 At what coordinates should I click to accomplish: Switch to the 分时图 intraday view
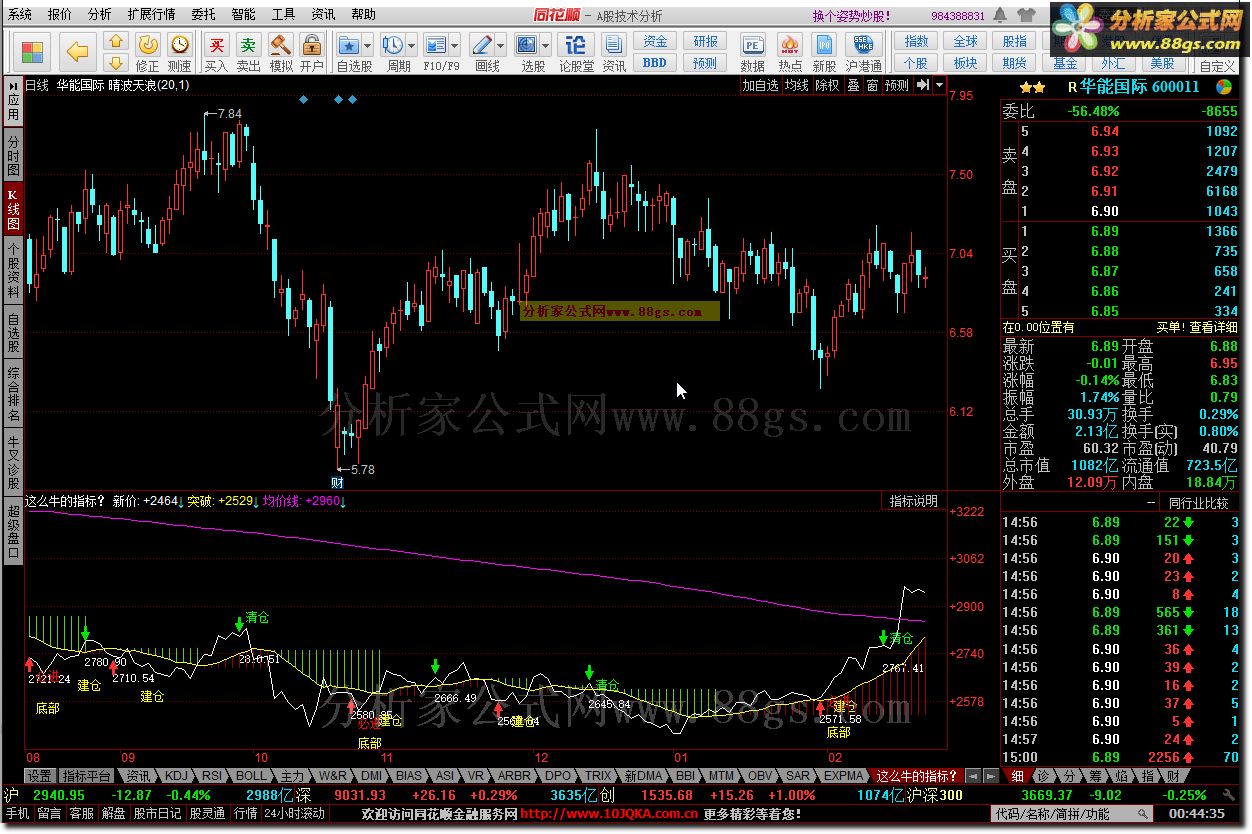click(x=13, y=156)
